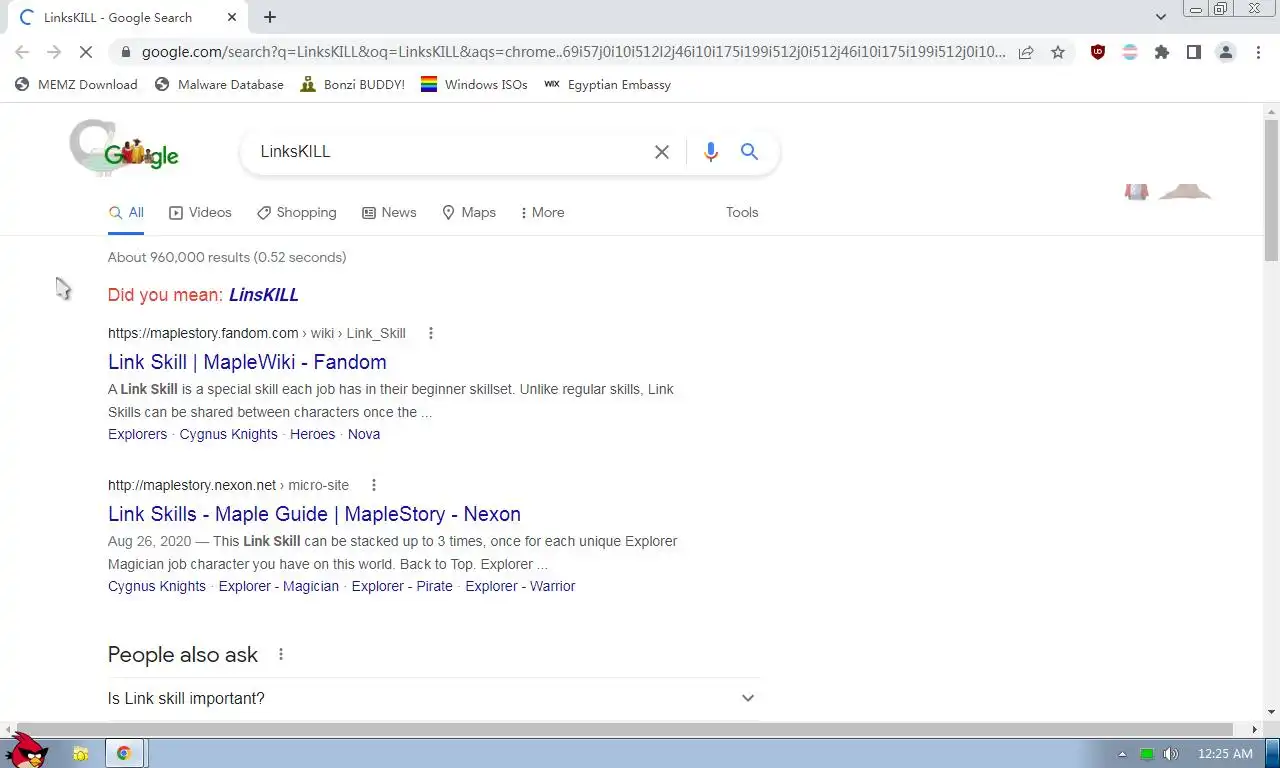Viewport: 1280px width, 768px height.
Task: Open Cygnus Knights sitelink under Nexon result
Action: 157,586
